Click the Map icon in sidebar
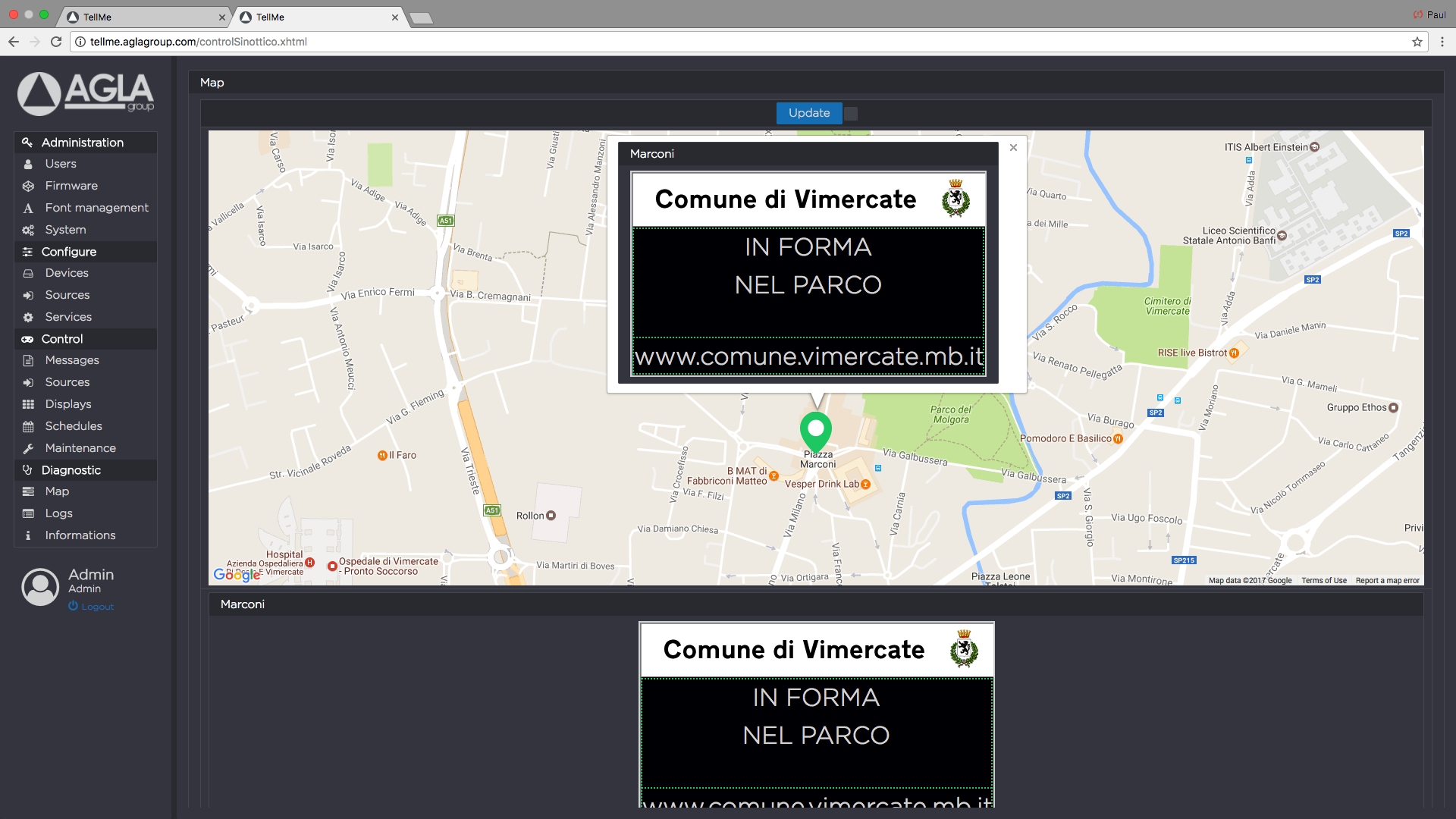 pyautogui.click(x=28, y=491)
